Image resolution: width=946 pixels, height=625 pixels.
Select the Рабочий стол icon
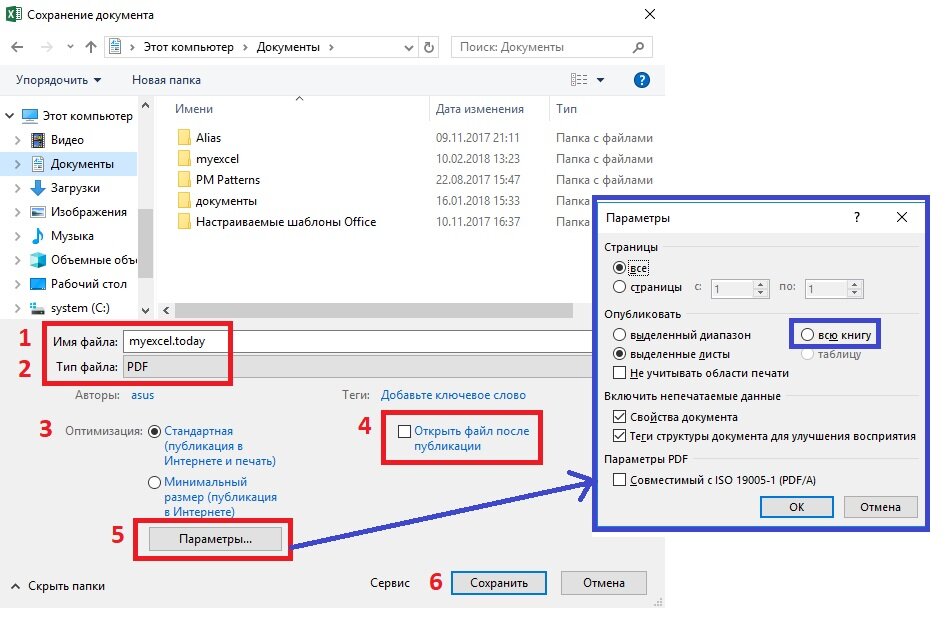click(37, 284)
